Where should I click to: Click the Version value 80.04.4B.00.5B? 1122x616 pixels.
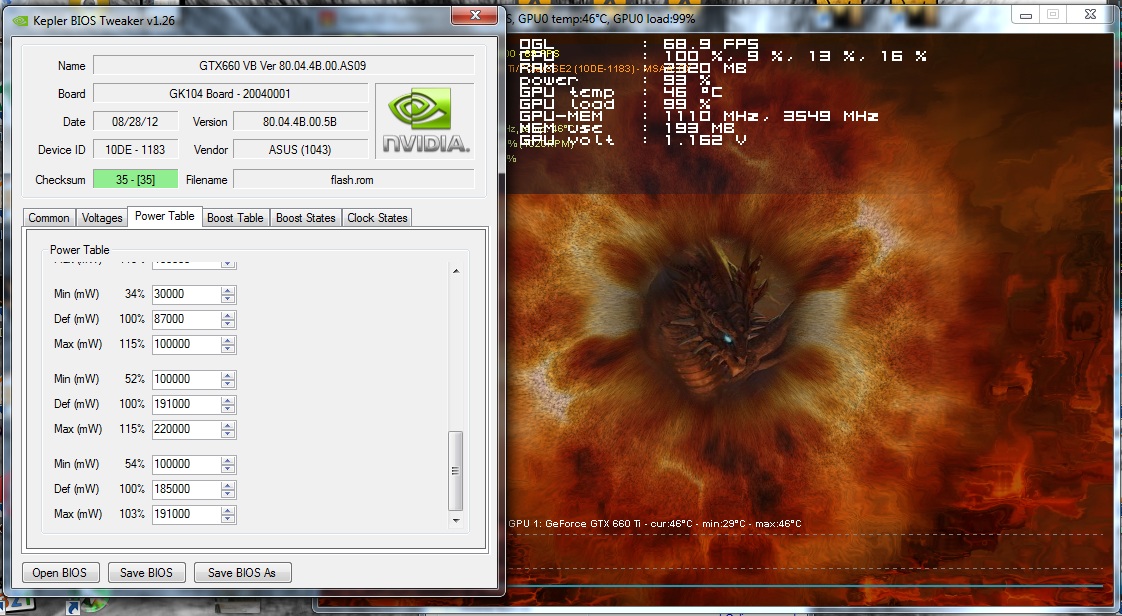tap(300, 122)
